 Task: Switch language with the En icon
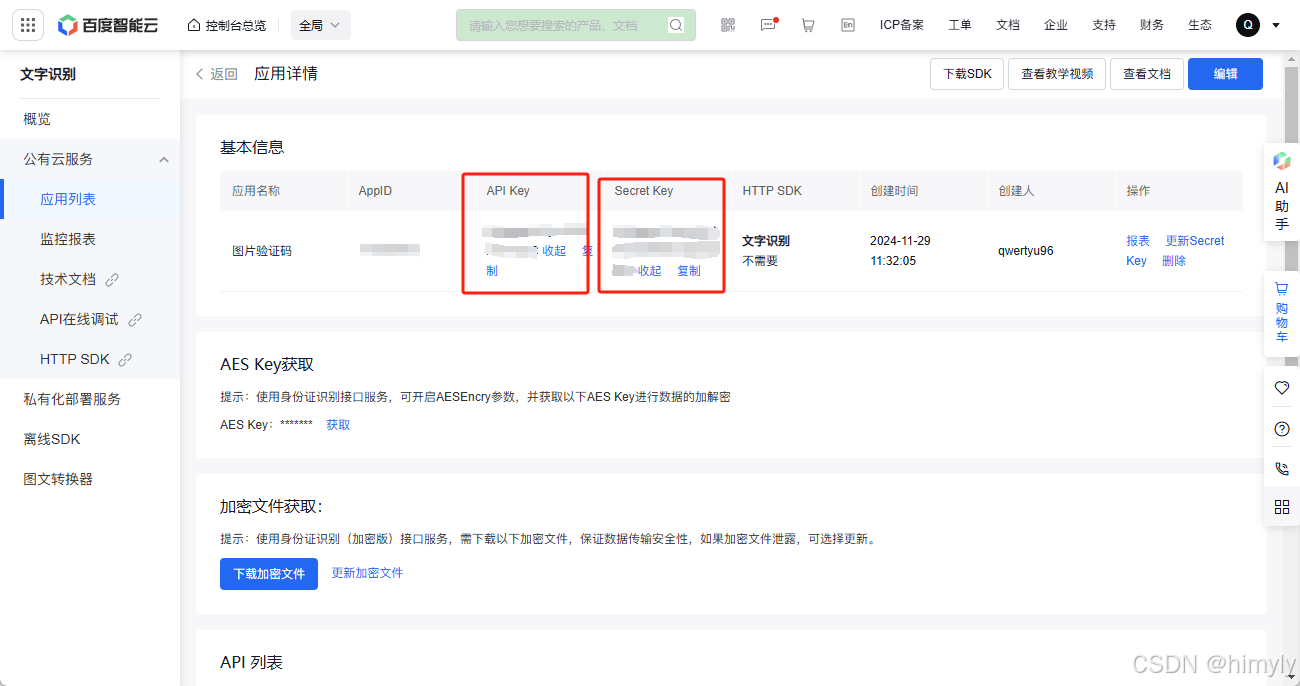(x=848, y=25)
